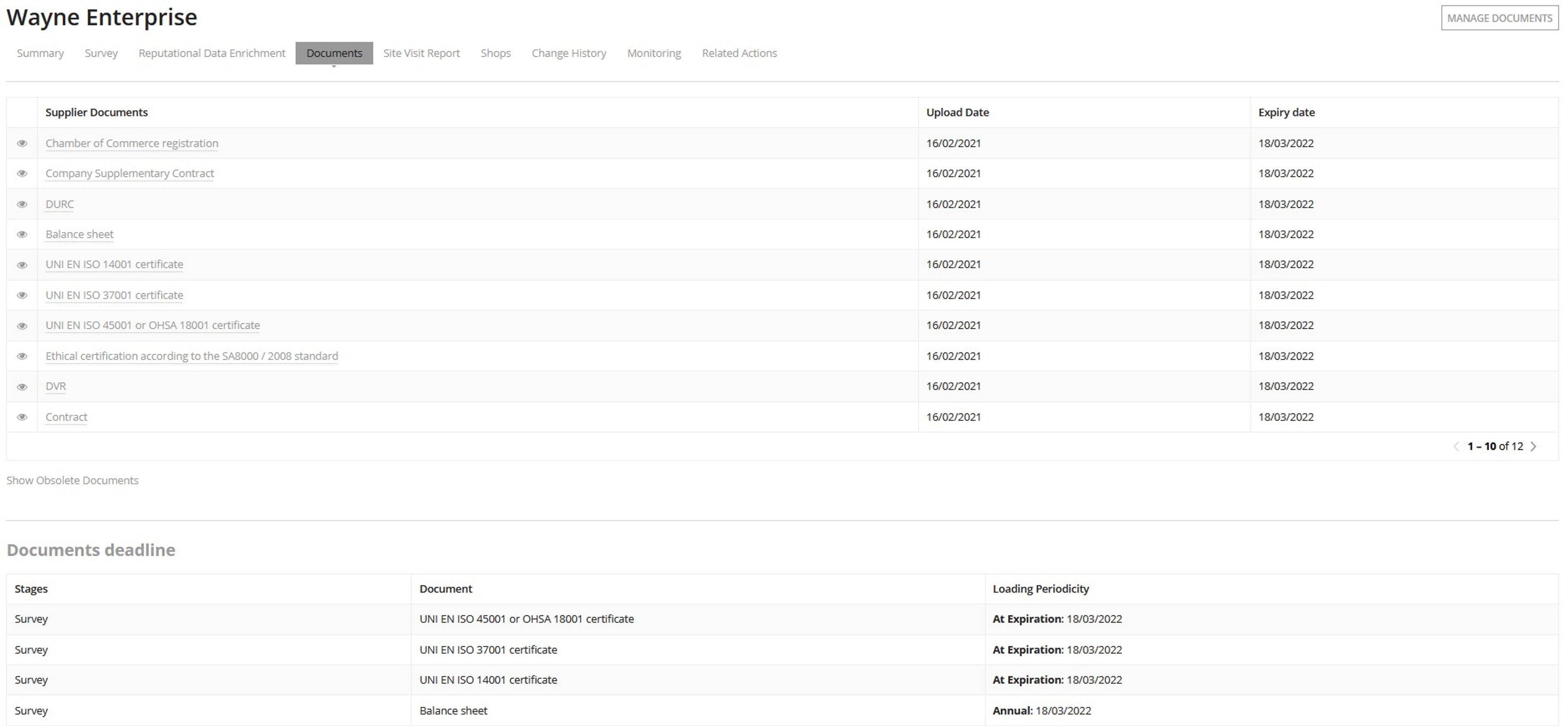Preview Company Supplementary Contract via eye icon
1568x726 pixels.
pyautogui.click(x=22, y=174)
